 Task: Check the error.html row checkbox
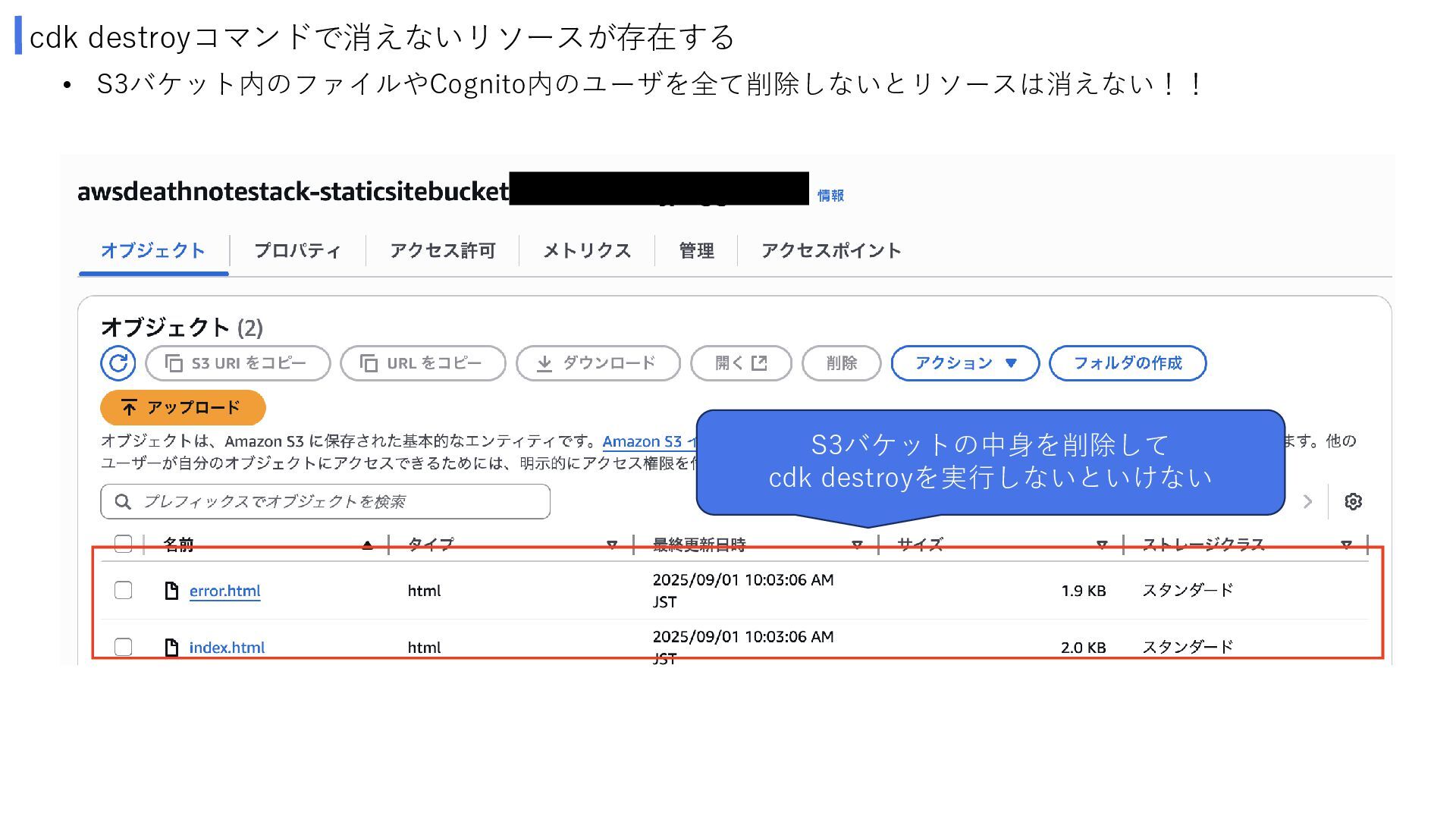point(123,590)
